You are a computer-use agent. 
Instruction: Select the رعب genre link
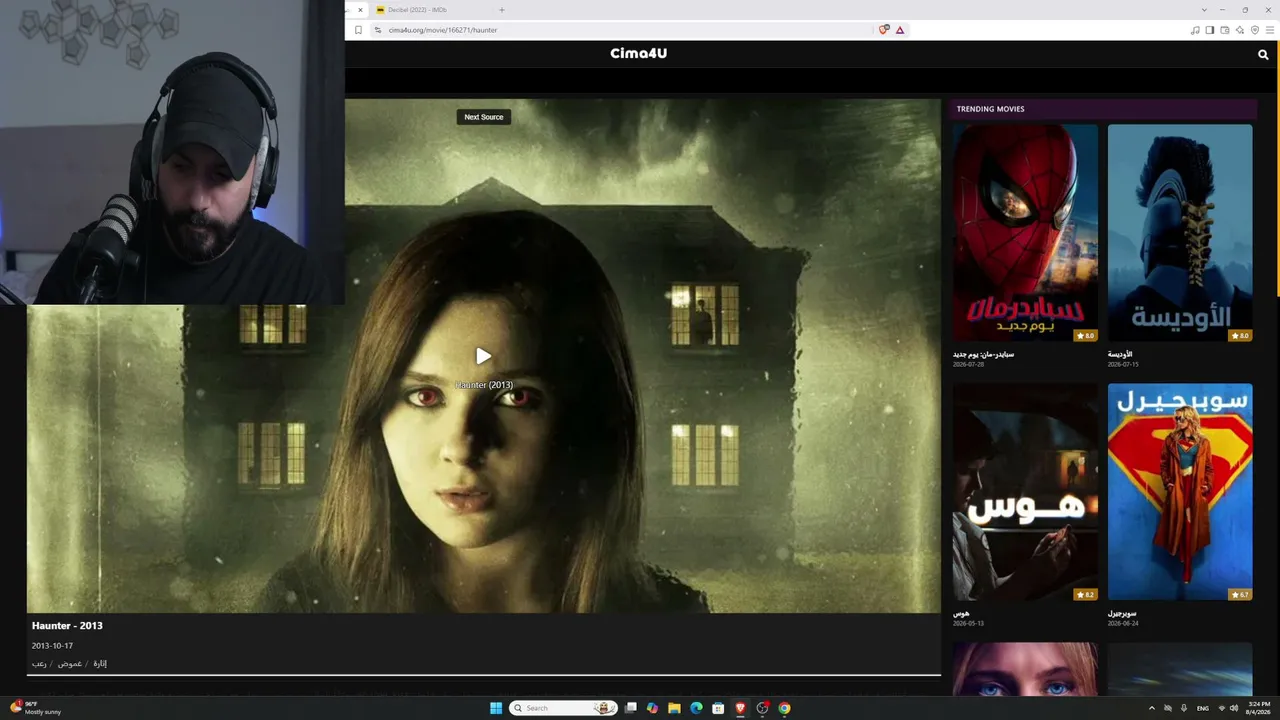(x=39, y=663)
